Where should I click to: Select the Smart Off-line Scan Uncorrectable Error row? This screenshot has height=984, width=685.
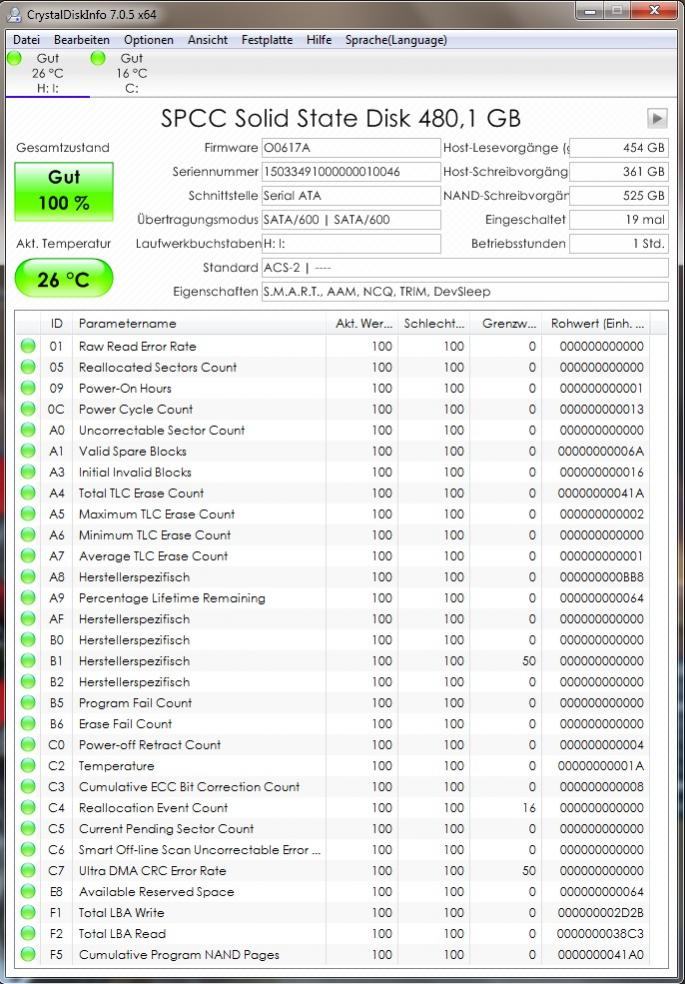(x=332, y=850)
